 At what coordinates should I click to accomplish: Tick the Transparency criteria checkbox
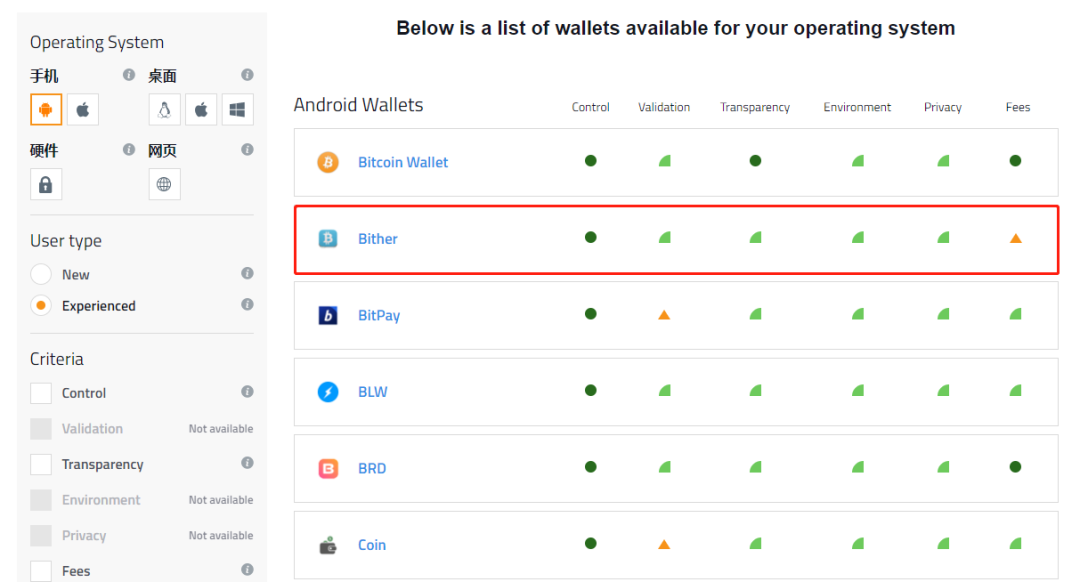[41, 464]
